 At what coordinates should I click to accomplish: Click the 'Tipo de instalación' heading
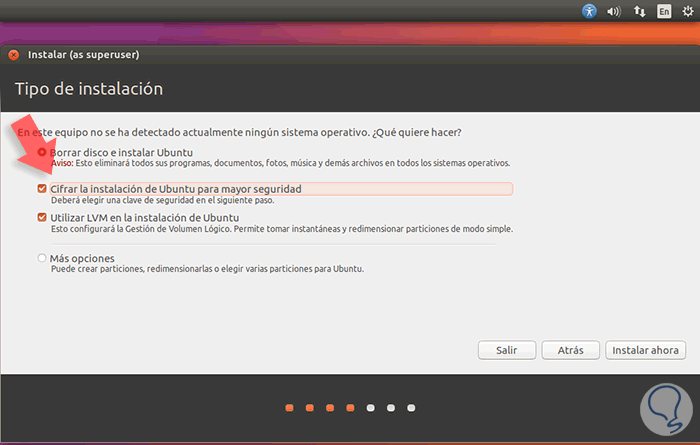click(x=89, y=89)
